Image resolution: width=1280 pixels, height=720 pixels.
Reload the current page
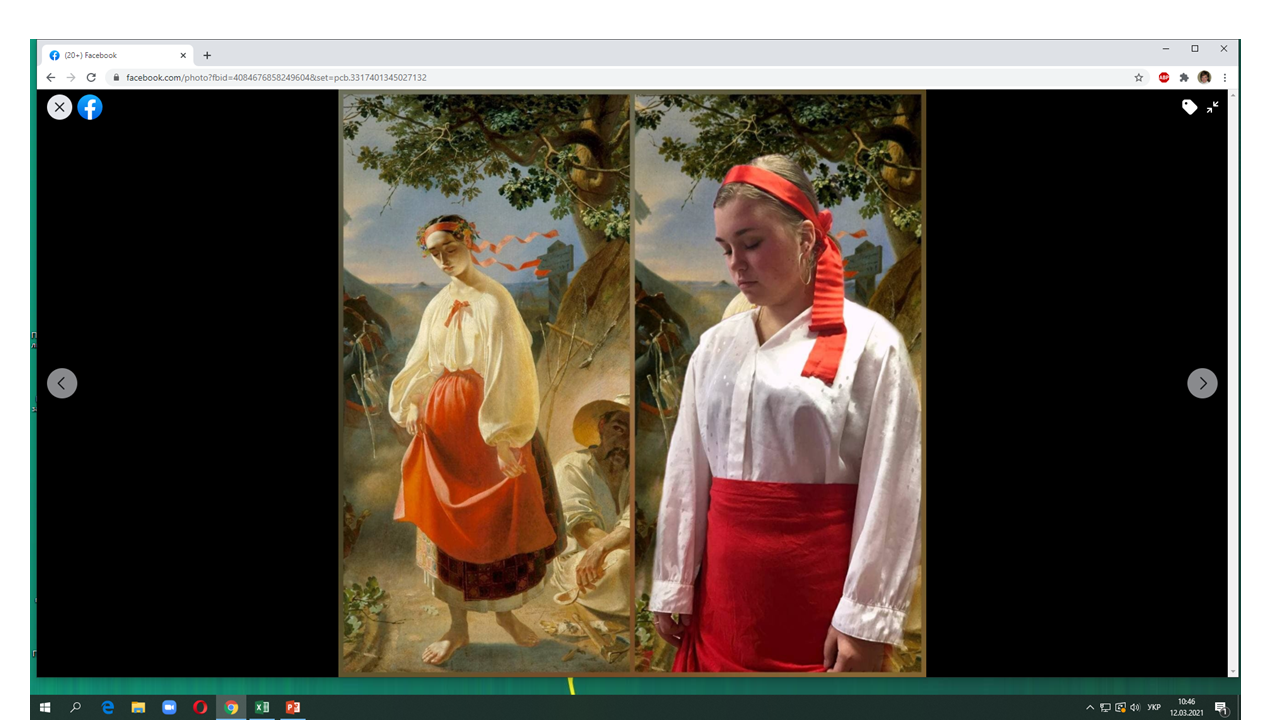click(91, 78)
